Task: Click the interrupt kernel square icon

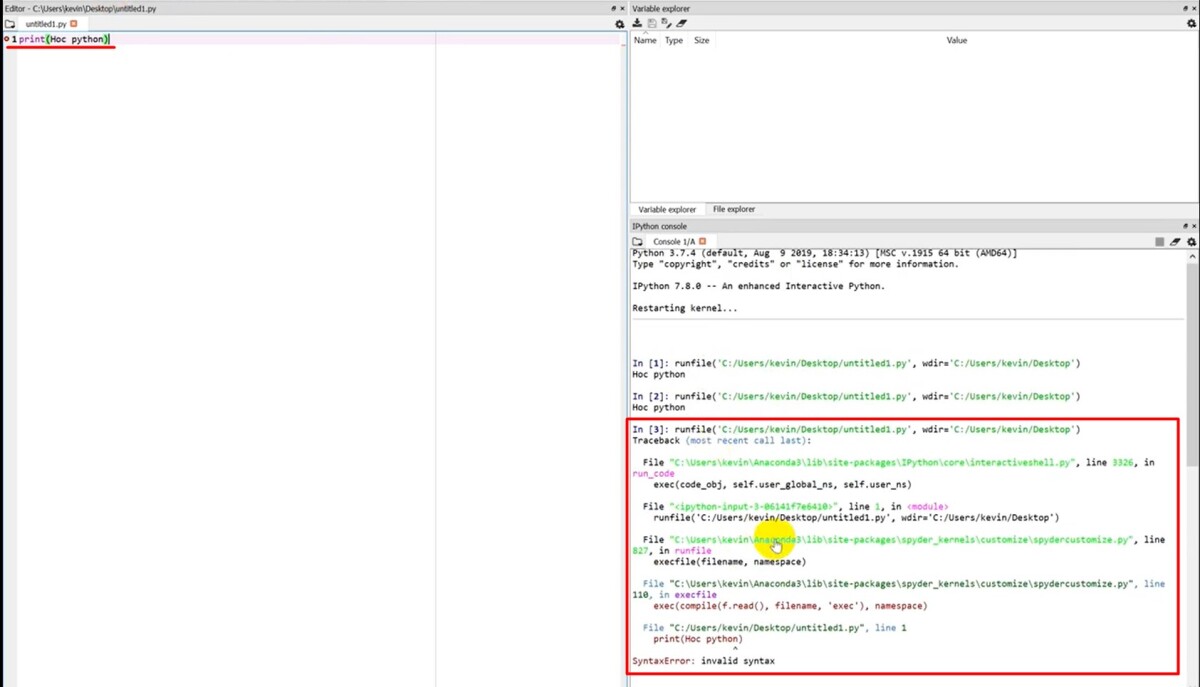Action: pos(1159,242)
